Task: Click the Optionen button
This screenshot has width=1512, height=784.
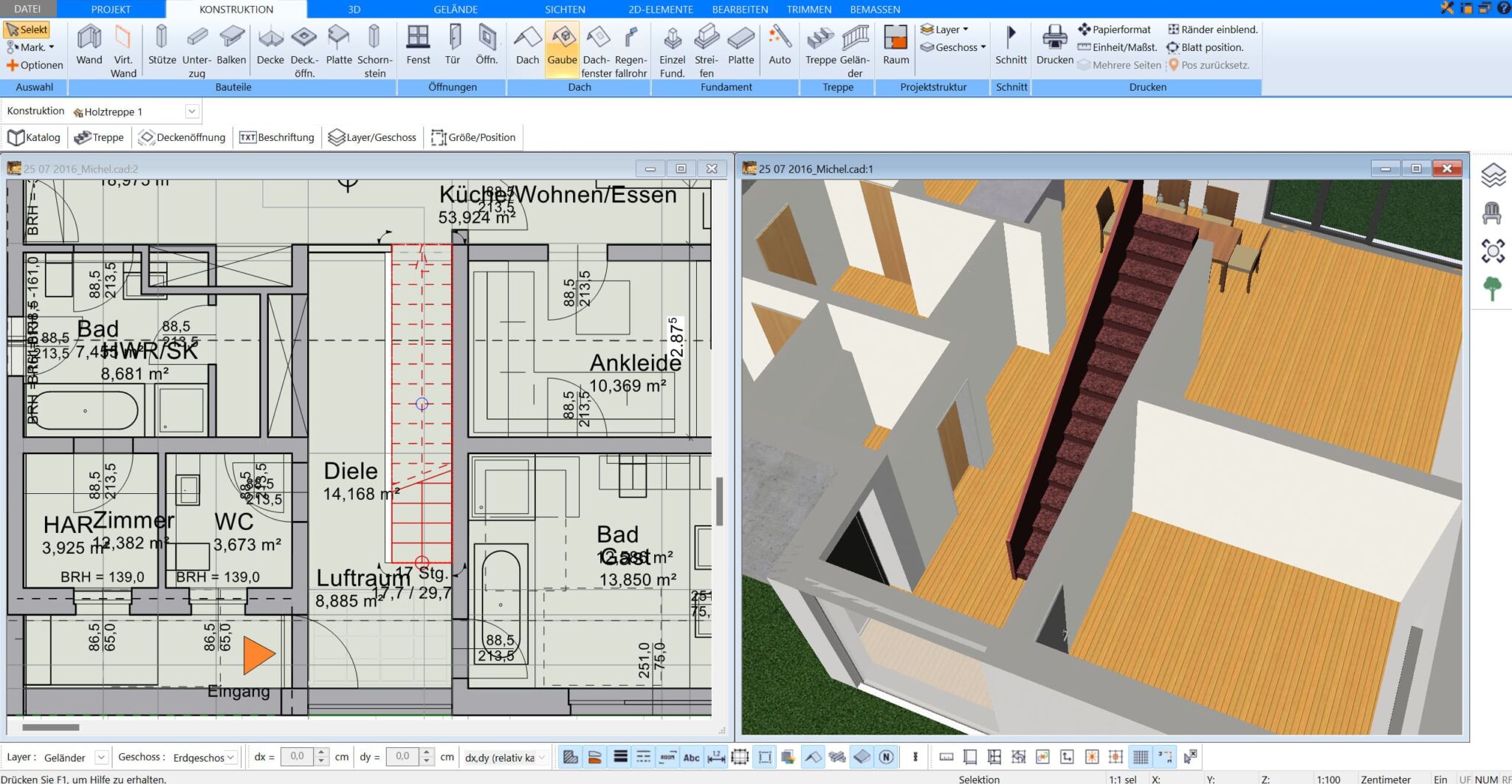Action: (35, 65)
